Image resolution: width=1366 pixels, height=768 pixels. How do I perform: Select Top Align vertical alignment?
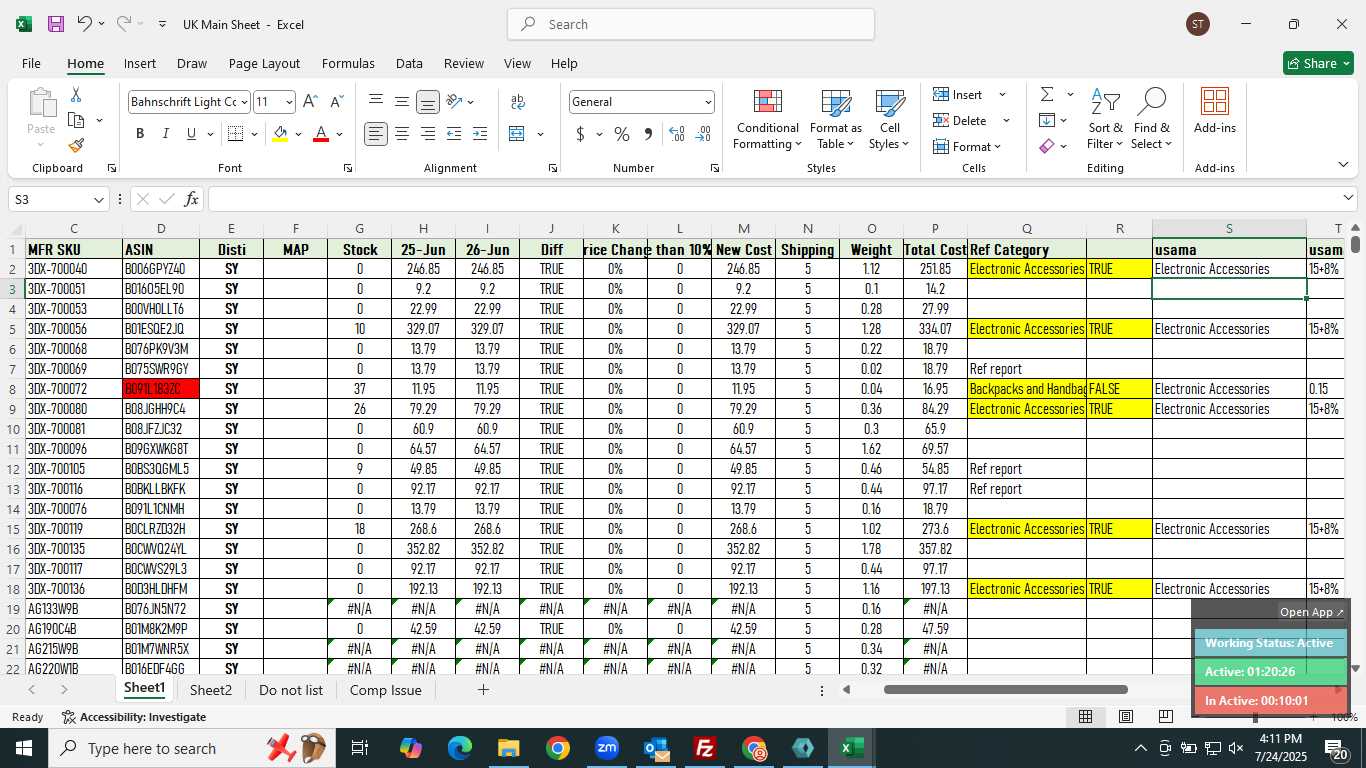point(376,102)
